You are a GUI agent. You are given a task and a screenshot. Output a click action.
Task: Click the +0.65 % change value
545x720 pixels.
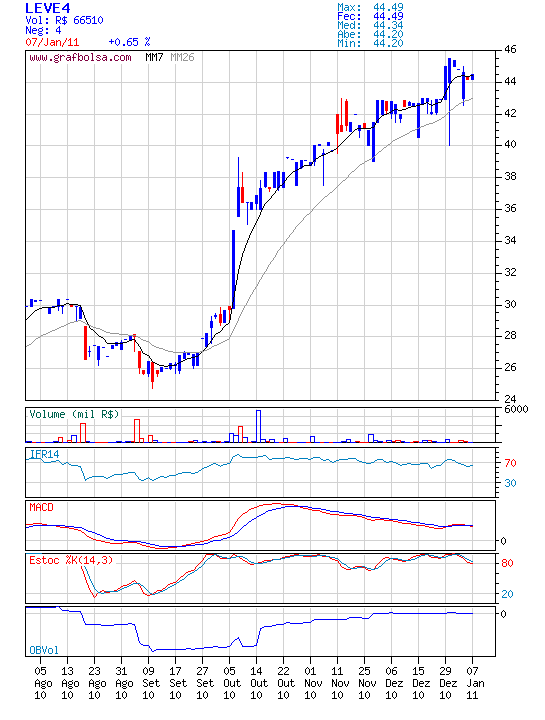coord(129,42)
